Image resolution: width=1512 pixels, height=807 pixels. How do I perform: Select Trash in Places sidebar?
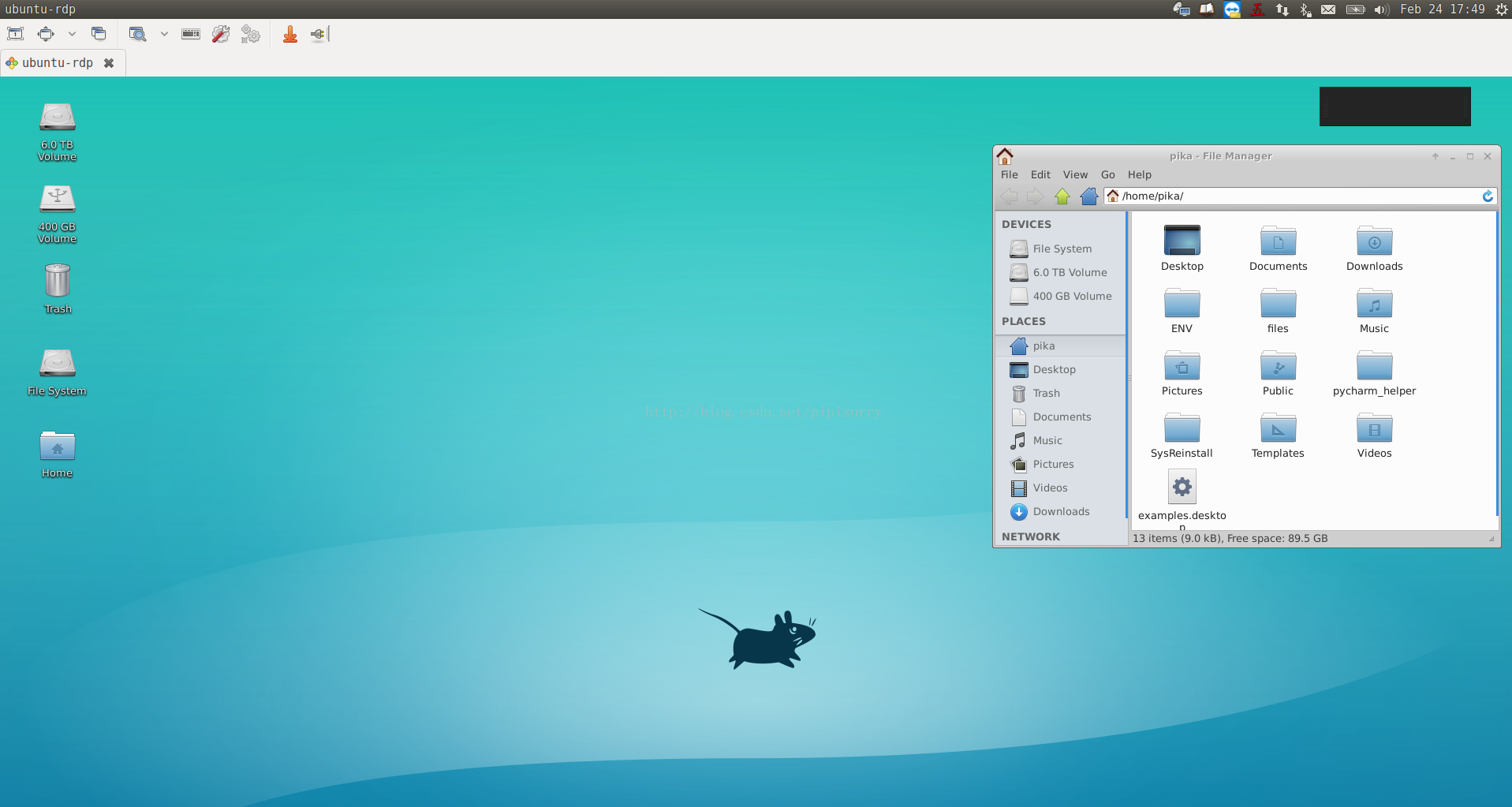(x=1061, y=394)
